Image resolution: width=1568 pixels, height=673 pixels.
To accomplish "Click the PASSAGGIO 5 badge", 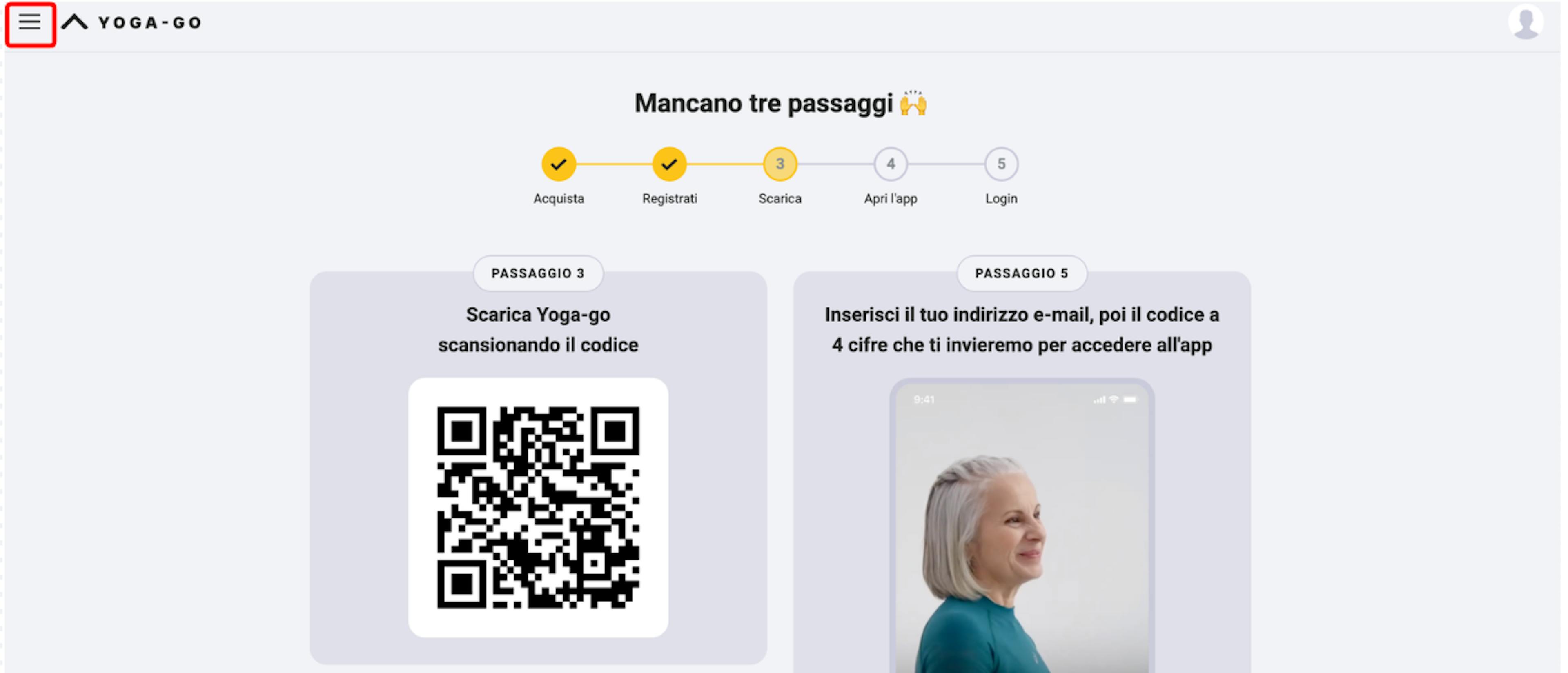I will 1021,273.
